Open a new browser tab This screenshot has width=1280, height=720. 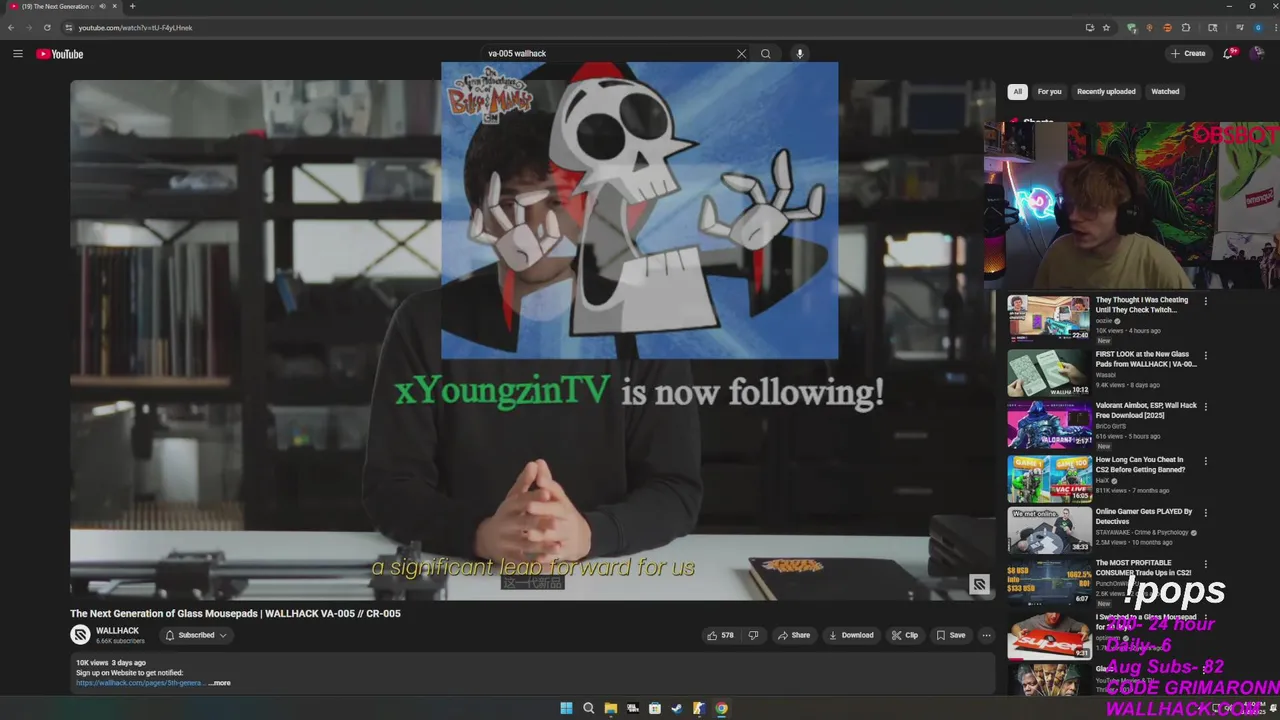(132, 6)
